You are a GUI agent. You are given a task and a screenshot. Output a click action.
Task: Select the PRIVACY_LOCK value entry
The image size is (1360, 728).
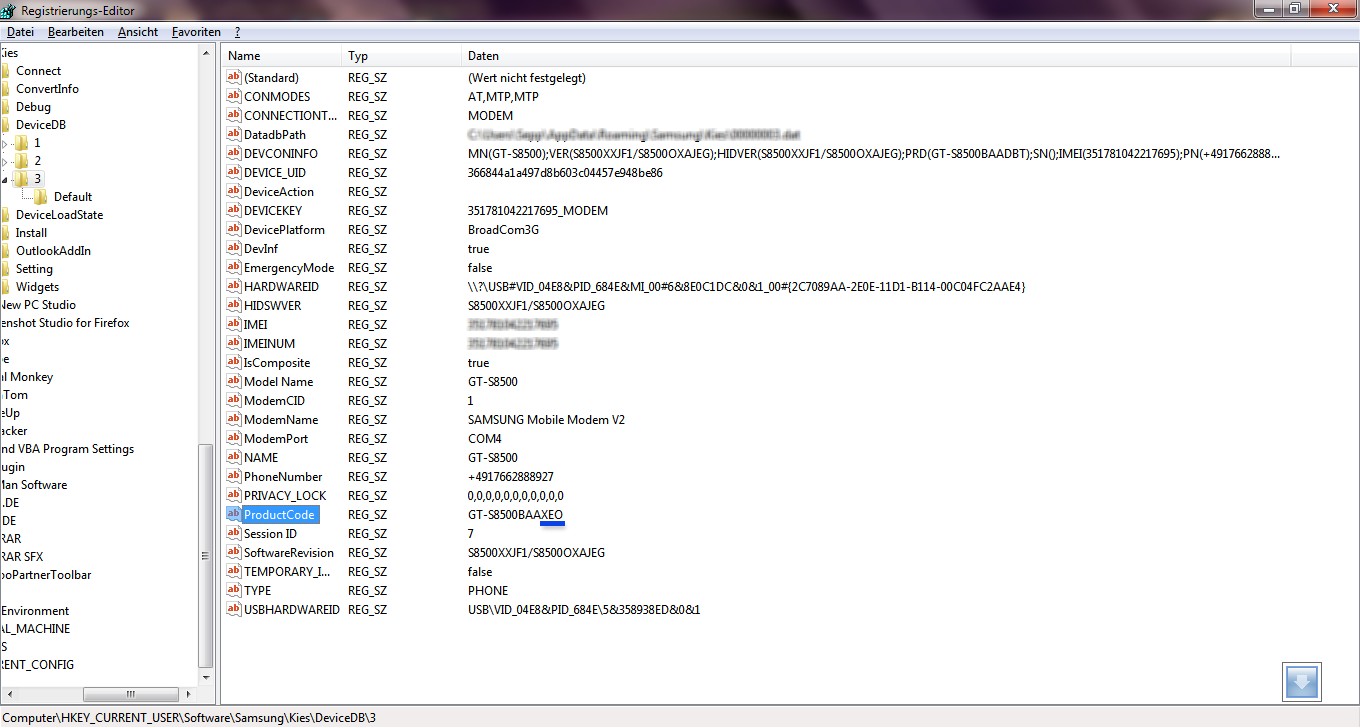285,496
